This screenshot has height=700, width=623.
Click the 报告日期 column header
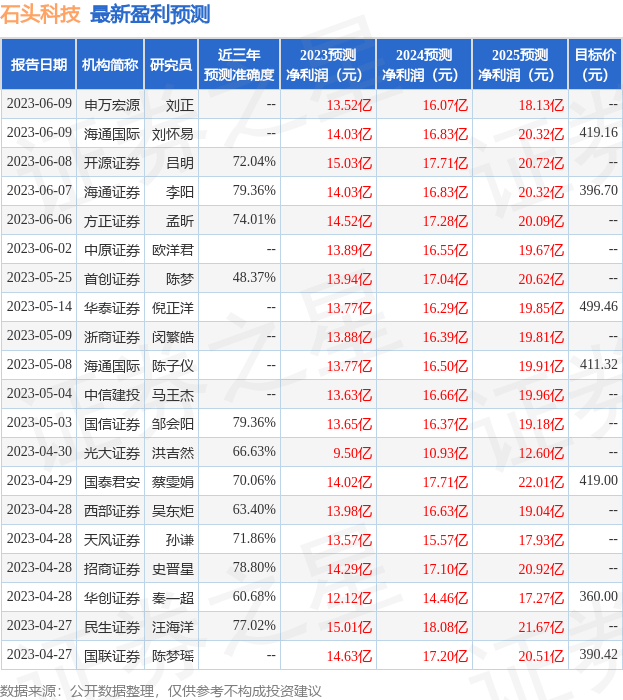(x=39, y=65)
